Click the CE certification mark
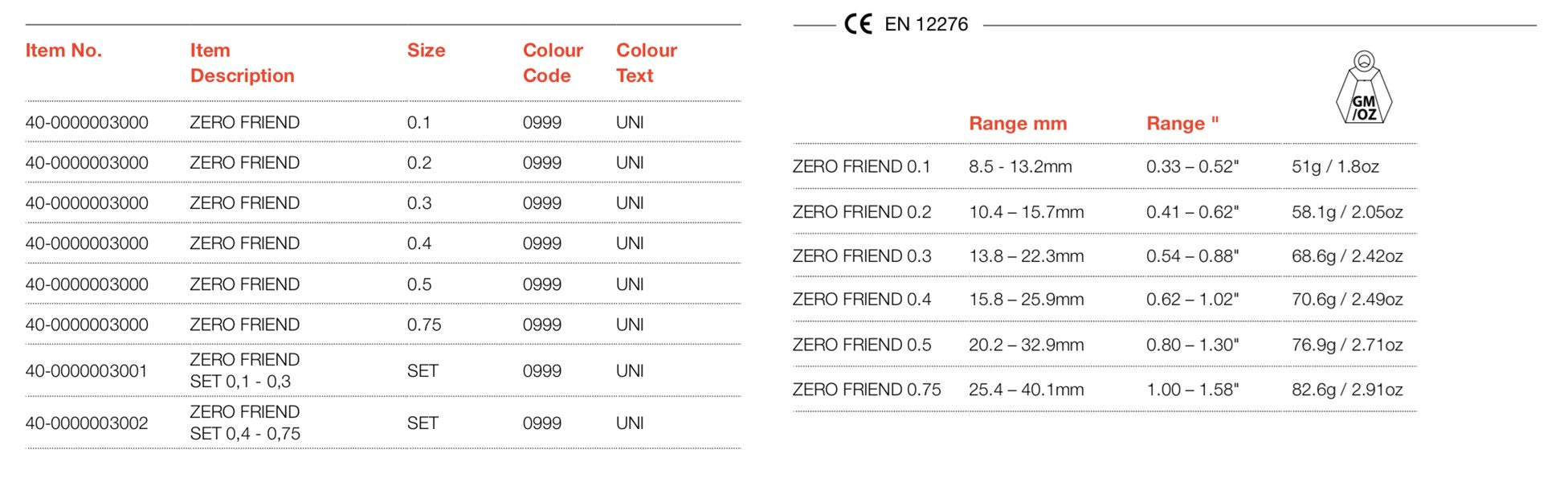Image resolution: width=1568 pixels, height=482 pixels. point(858,24)
